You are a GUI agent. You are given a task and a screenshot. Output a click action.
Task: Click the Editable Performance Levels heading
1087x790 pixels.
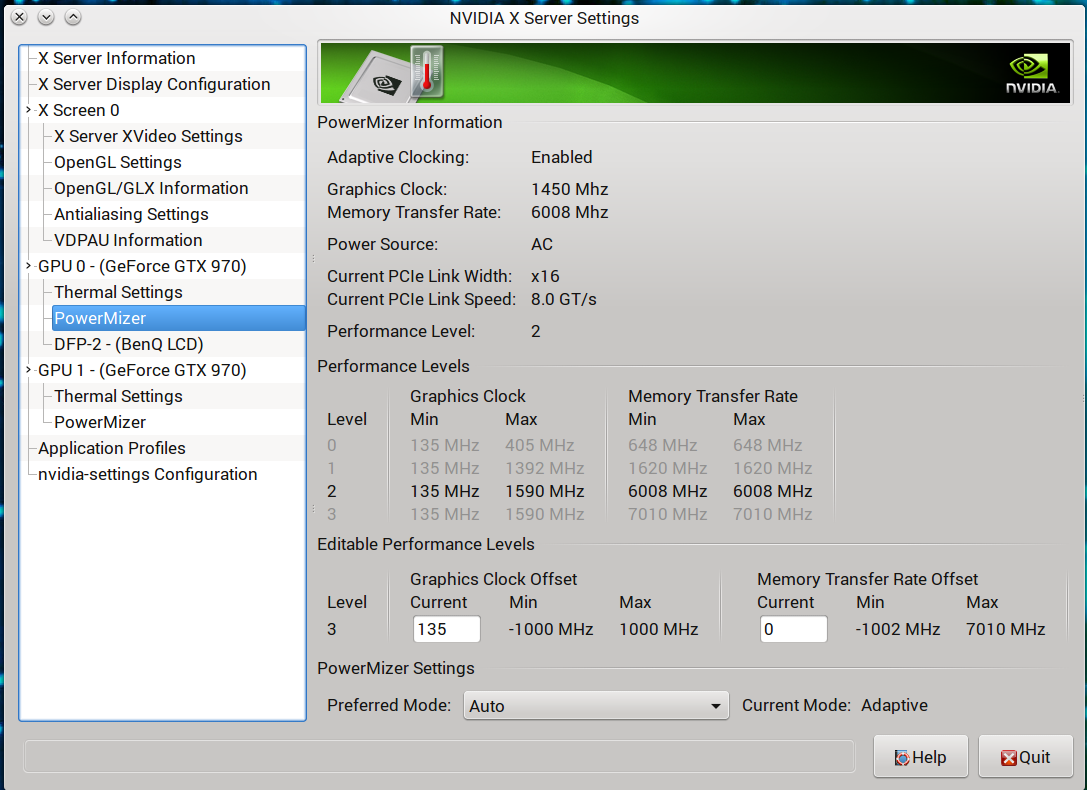(426, 544)
